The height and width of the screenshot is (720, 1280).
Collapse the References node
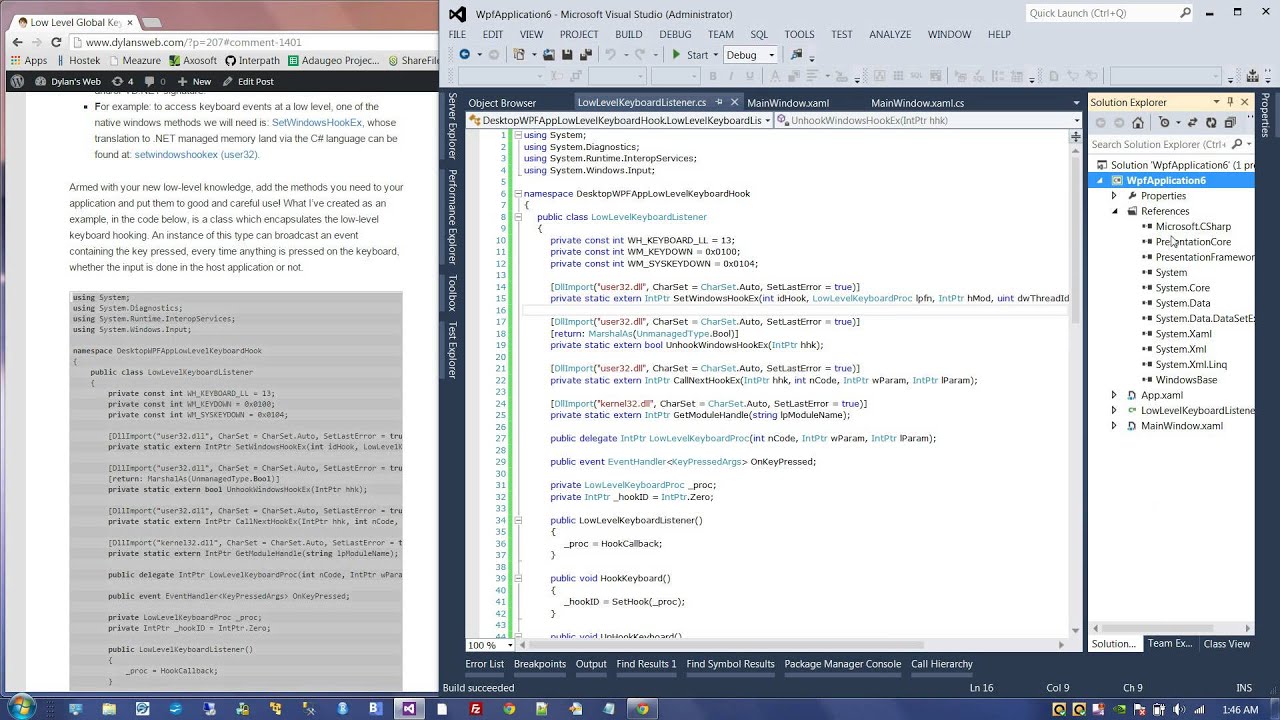tap(1115, 211)
